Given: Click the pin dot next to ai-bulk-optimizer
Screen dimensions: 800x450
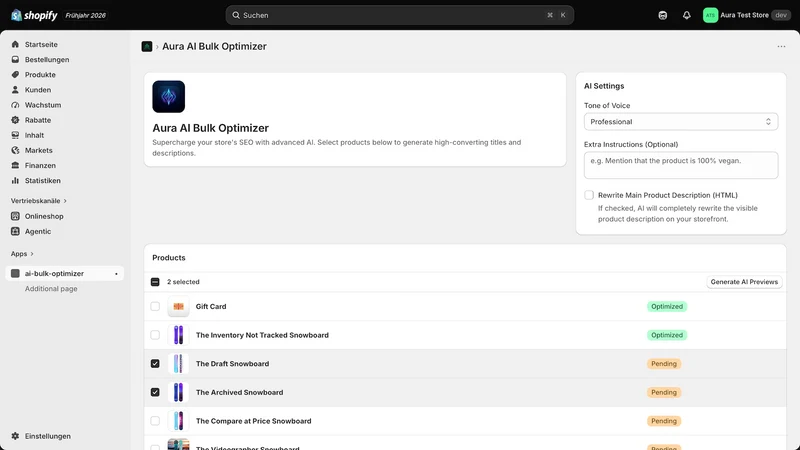Looking at the screenshot, I should 116,274.
